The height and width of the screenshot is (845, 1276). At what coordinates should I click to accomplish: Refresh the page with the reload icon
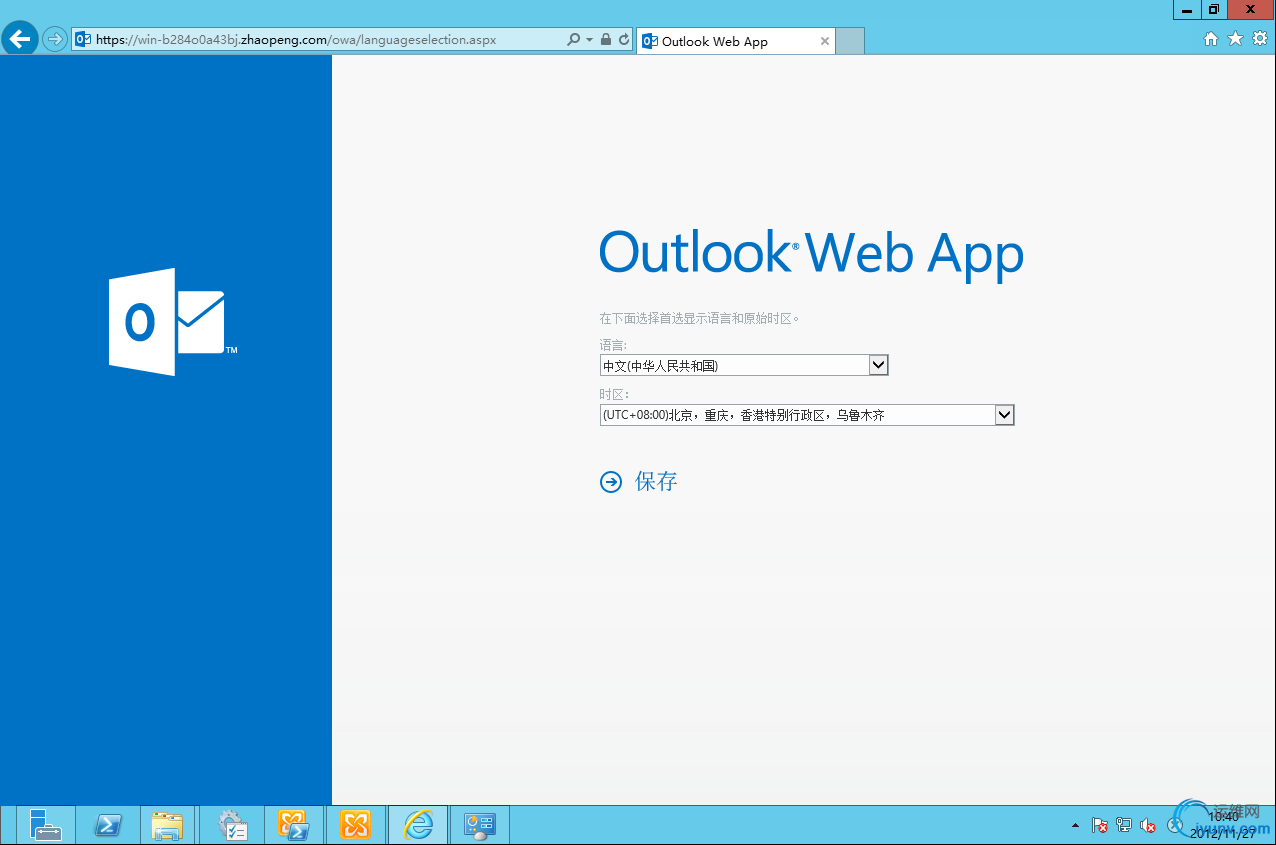[x=624, y=40]
